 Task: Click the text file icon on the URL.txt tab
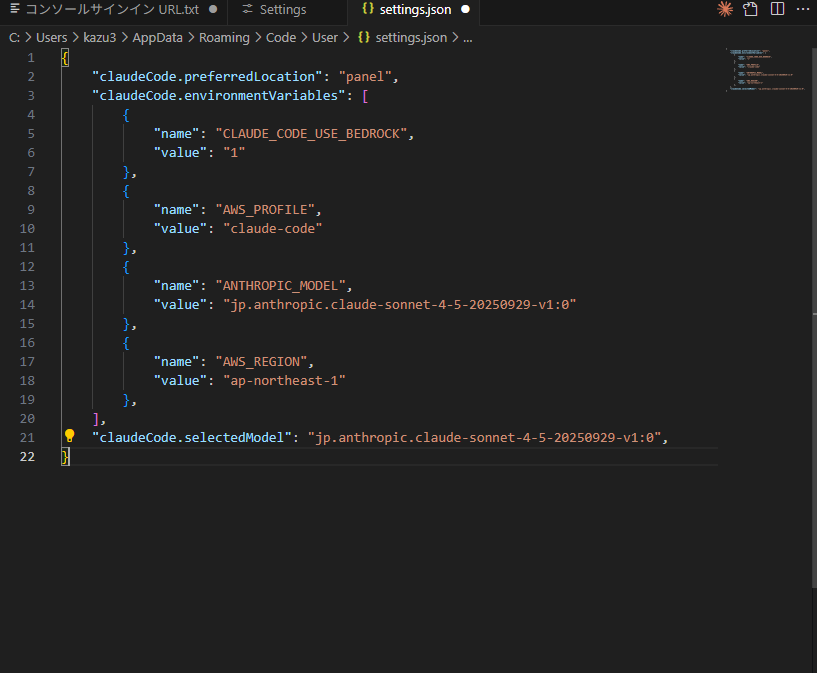(x=14, y=9)
